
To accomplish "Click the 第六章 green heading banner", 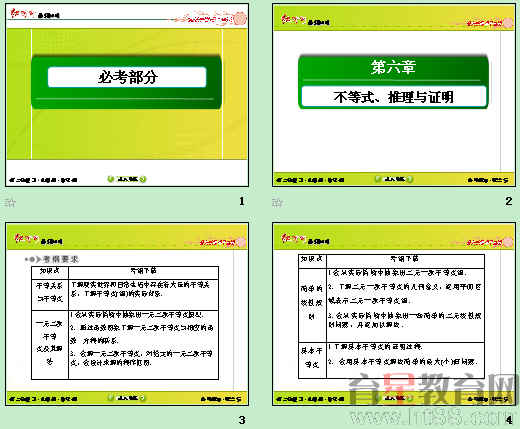I will (394, 68).
